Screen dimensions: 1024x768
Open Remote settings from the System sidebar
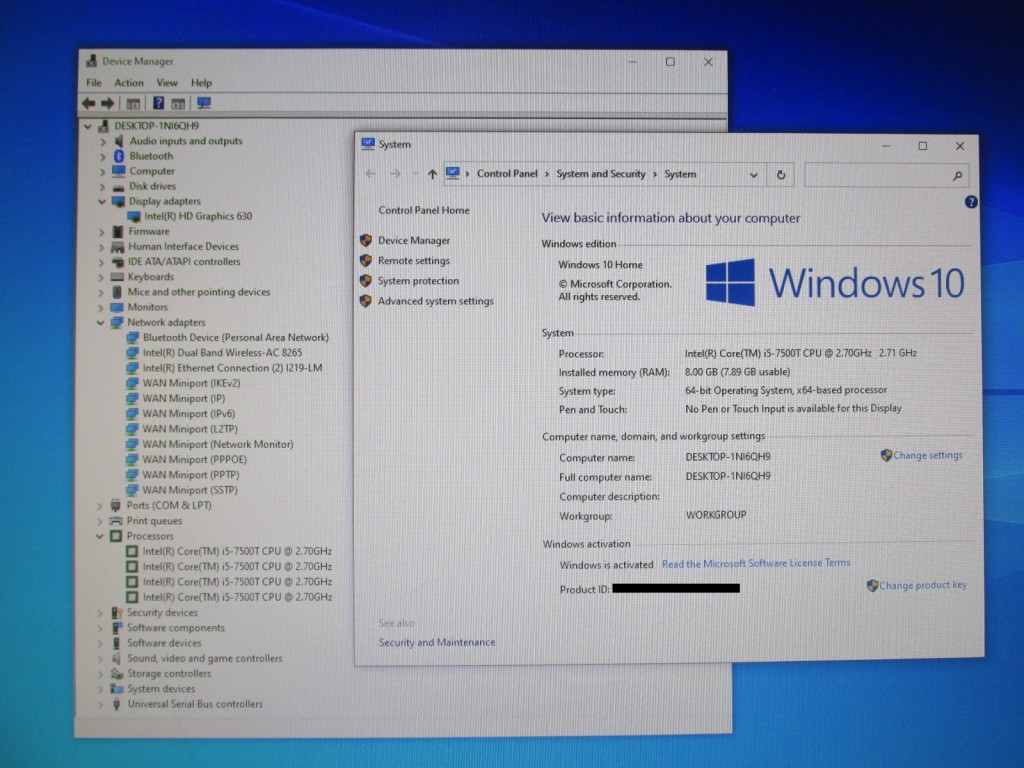pyautogui.click(x=414, y=261)
